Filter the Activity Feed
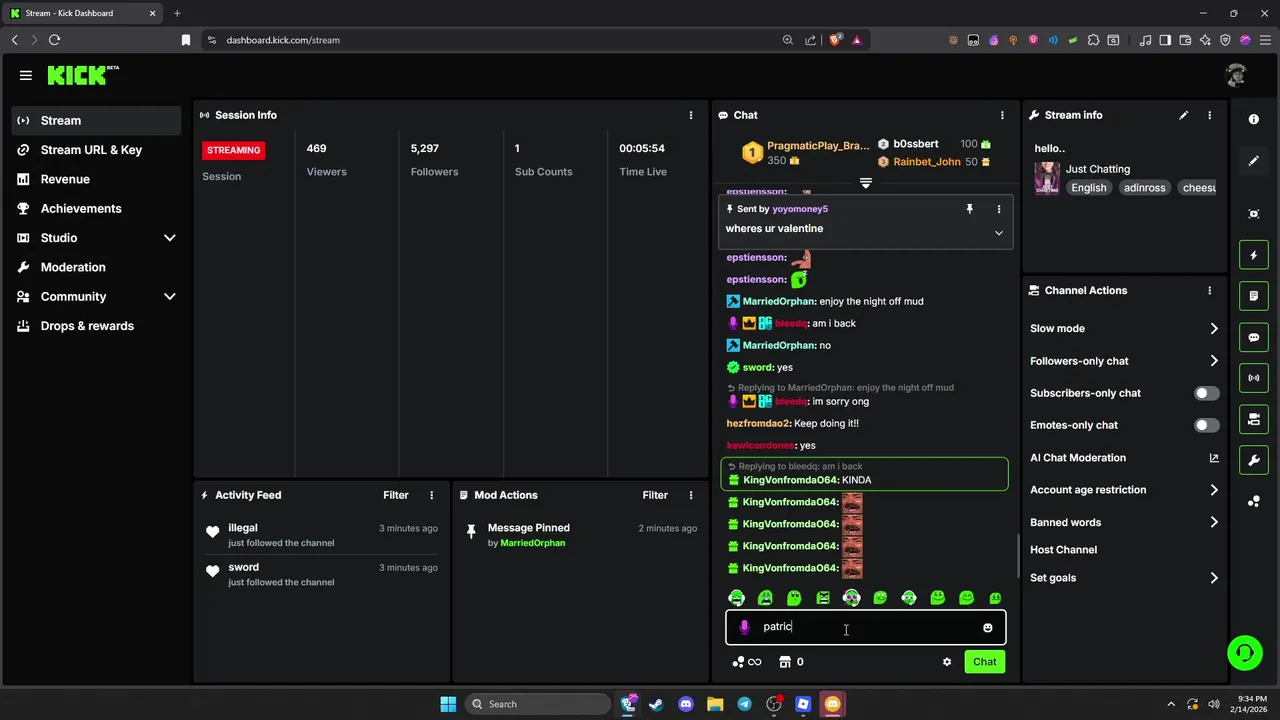This screenshot has width=1280, height=720. click(x=396, y=495)
